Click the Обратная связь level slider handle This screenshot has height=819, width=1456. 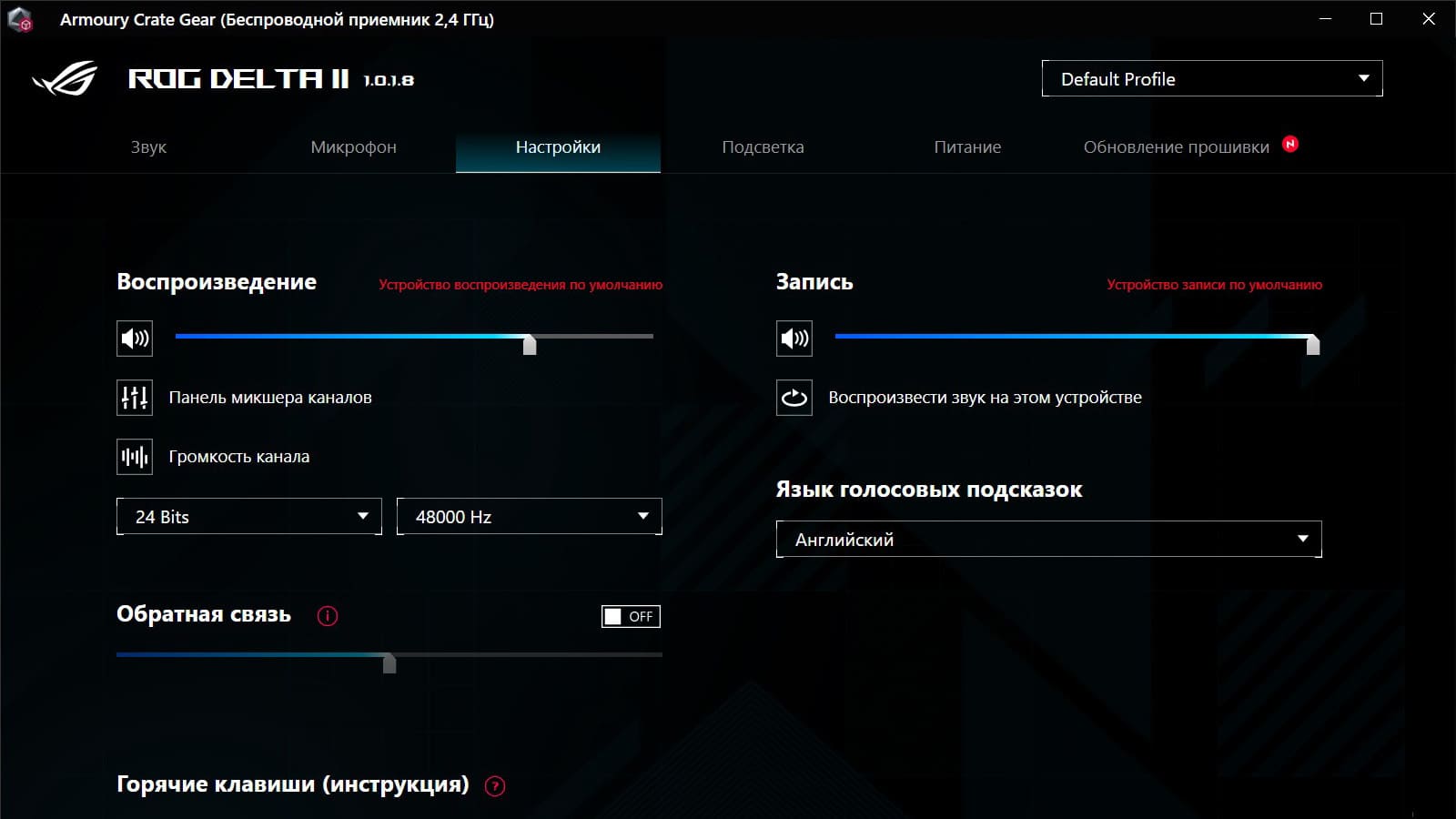(x=389, y=662)
